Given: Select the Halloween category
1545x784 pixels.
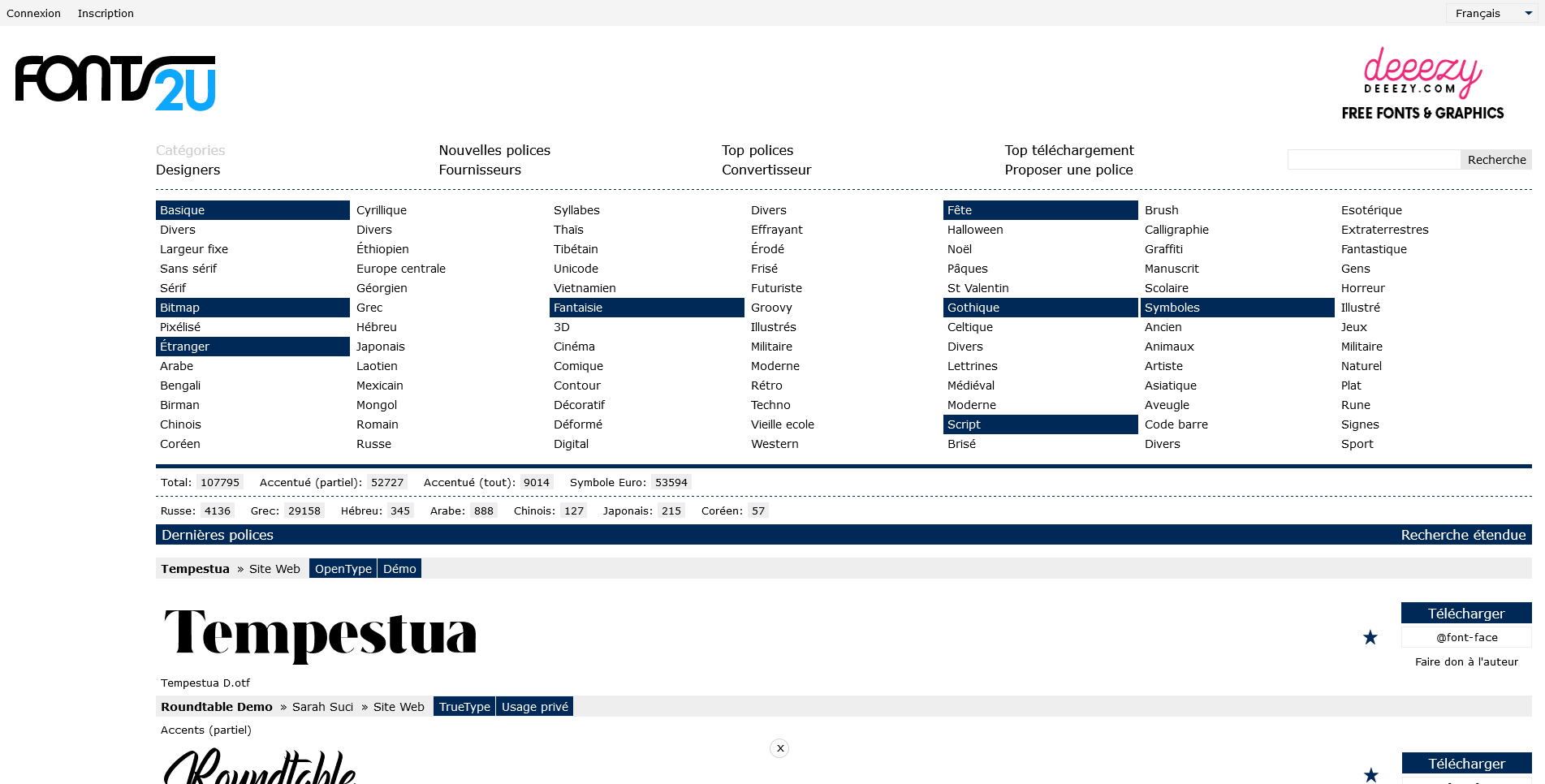Looking at the screenshot, I should 975,230.
